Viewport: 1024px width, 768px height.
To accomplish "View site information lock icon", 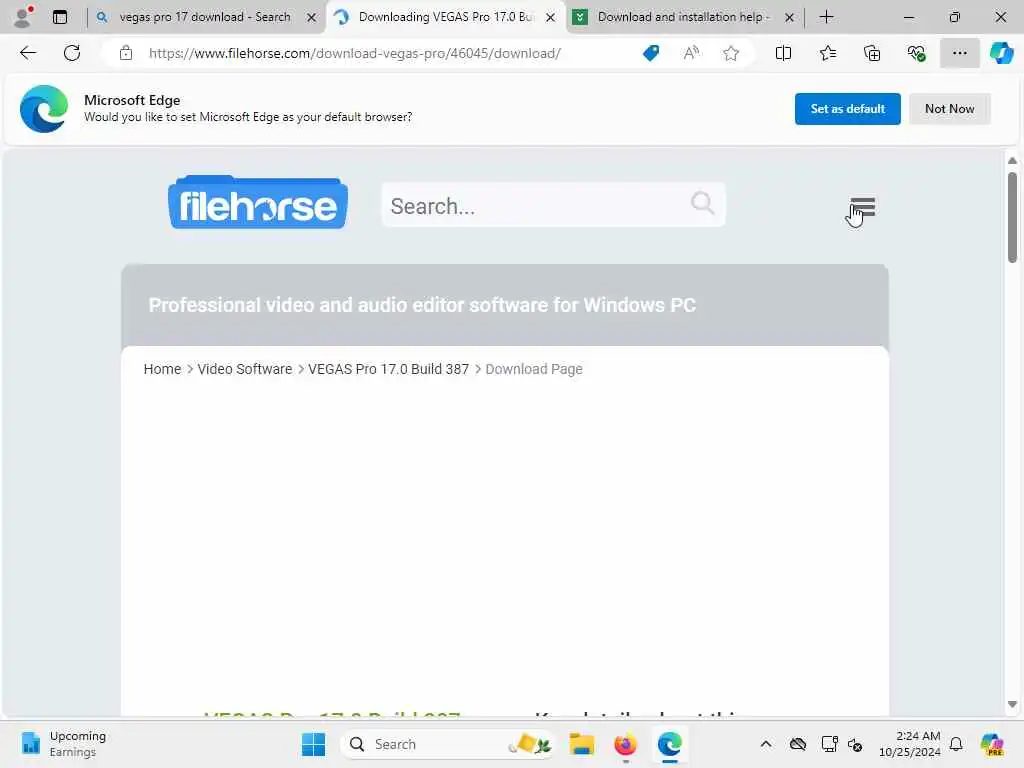I will tap(126, 53).
